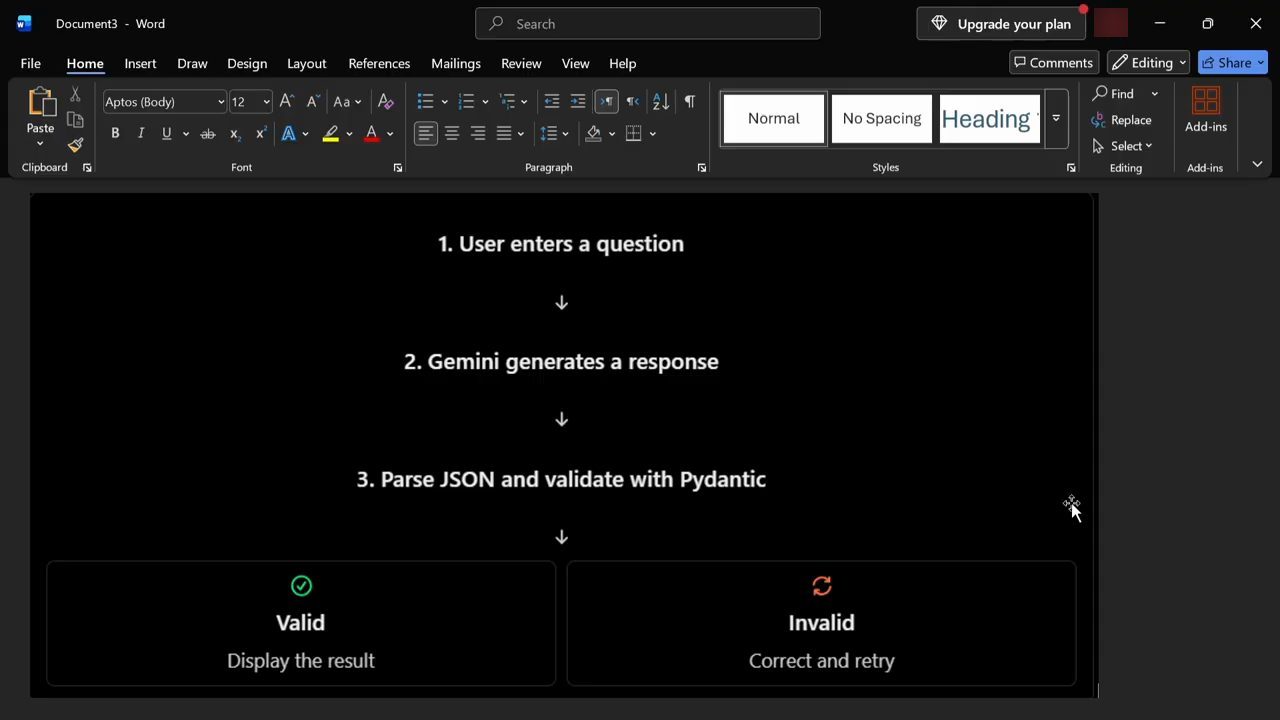
Task: Apply the red font color
Action: click(371, 133)
